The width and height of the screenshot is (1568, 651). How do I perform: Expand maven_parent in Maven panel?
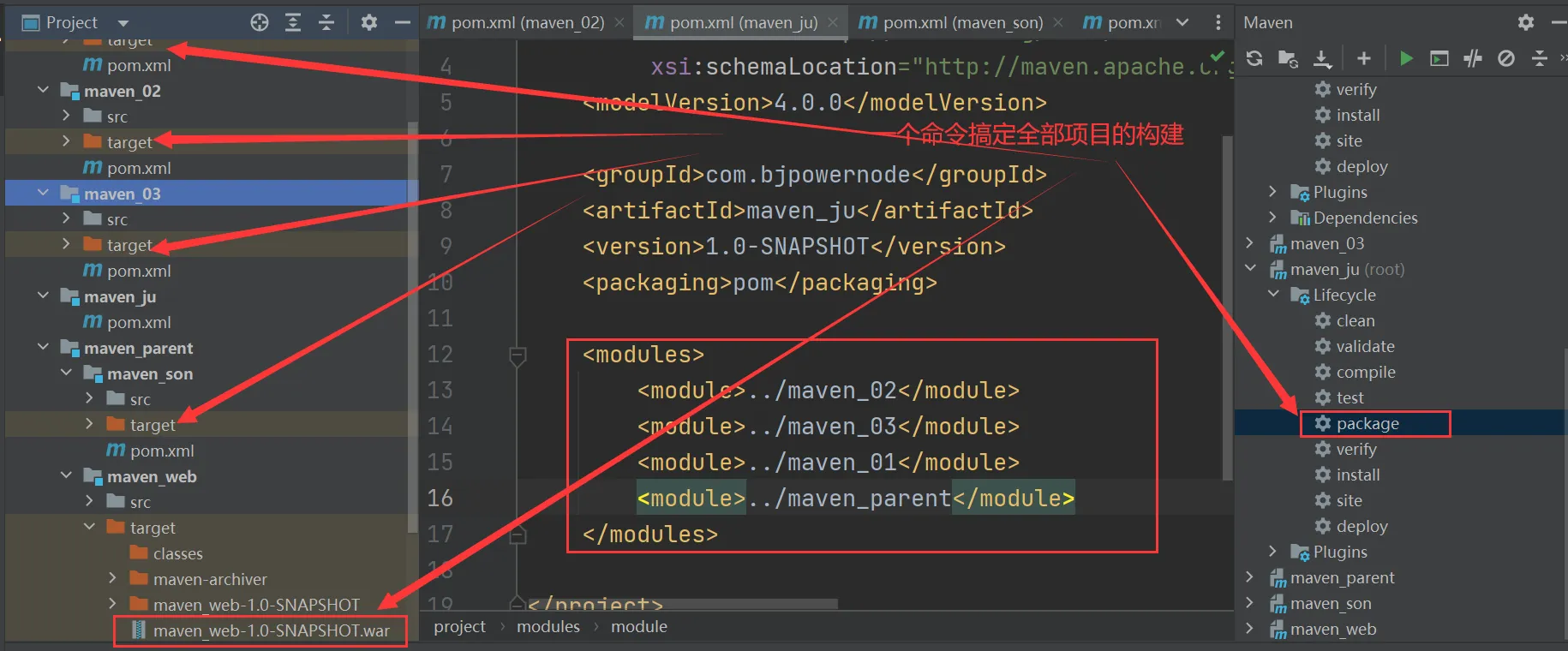click(x=1250, y=576)
